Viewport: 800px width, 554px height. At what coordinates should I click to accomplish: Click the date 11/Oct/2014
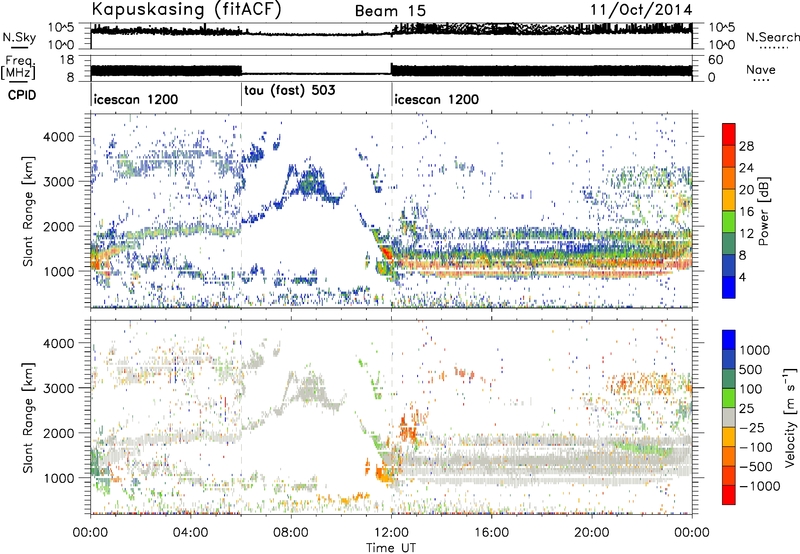pos(641,10)
